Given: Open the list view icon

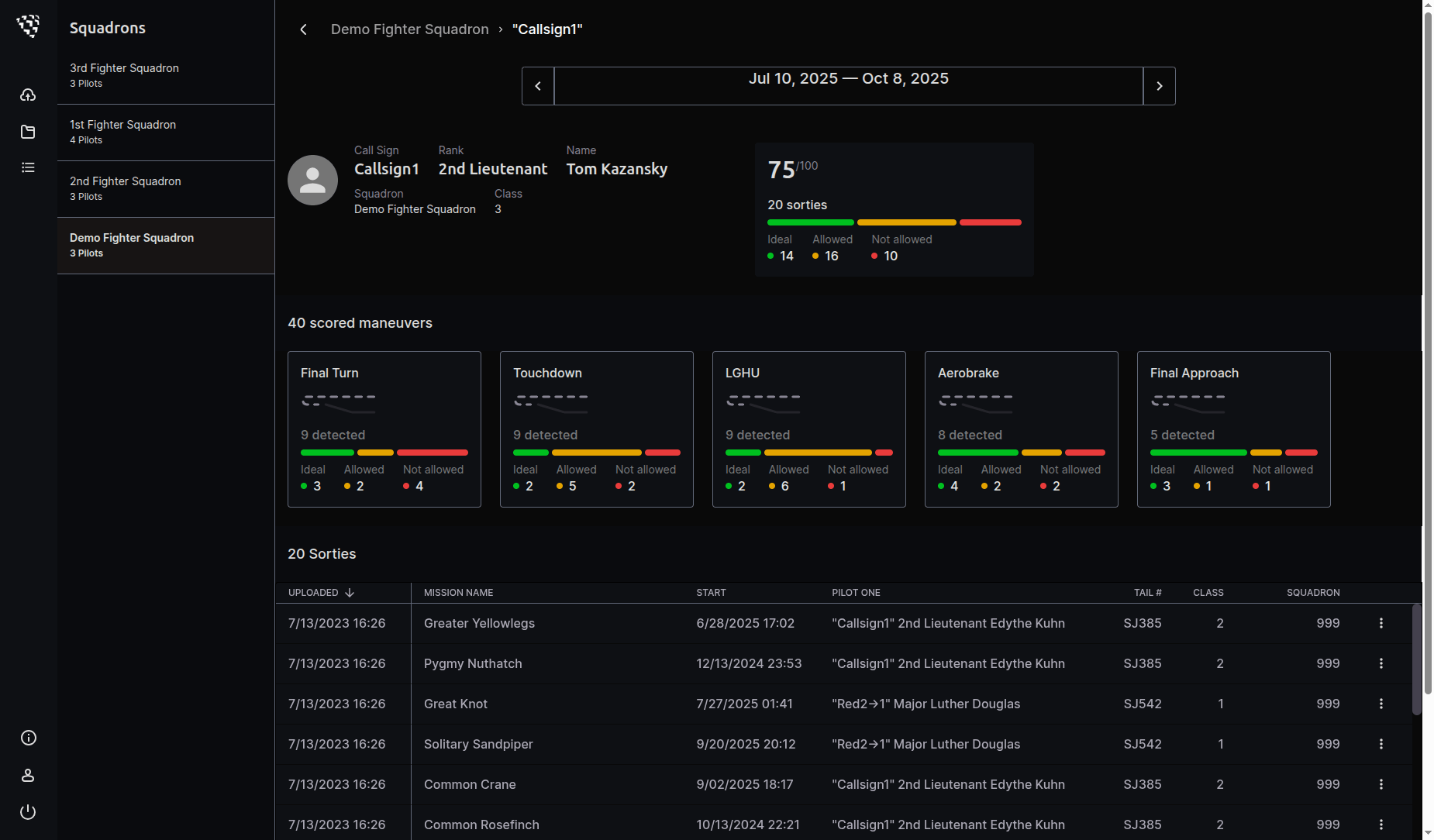Looking at the screenshot, I should (x=28, y=167).
